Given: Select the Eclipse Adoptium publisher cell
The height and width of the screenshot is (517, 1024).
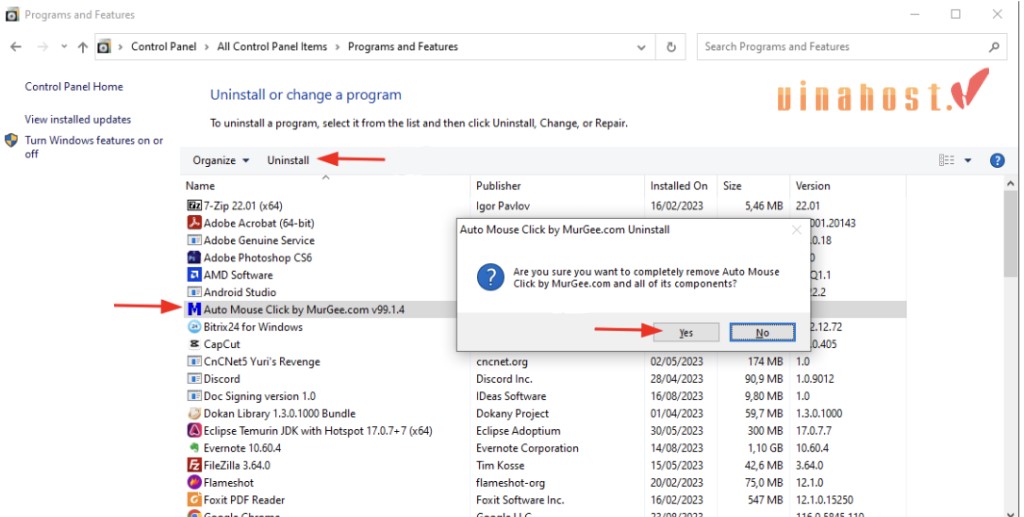Looking at the screenshot, I should (x=518, y=430).
